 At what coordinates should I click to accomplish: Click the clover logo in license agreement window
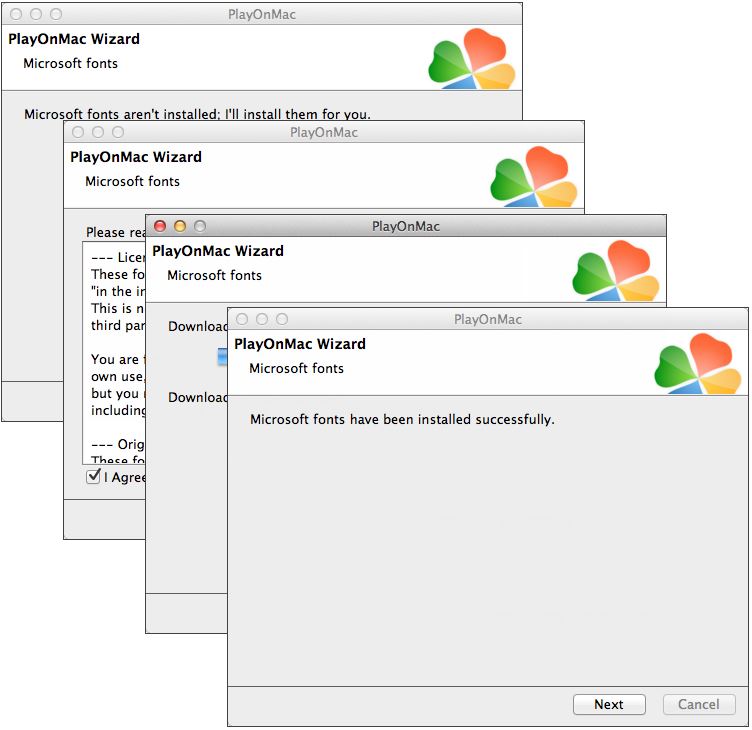click(x=534, y=177)
